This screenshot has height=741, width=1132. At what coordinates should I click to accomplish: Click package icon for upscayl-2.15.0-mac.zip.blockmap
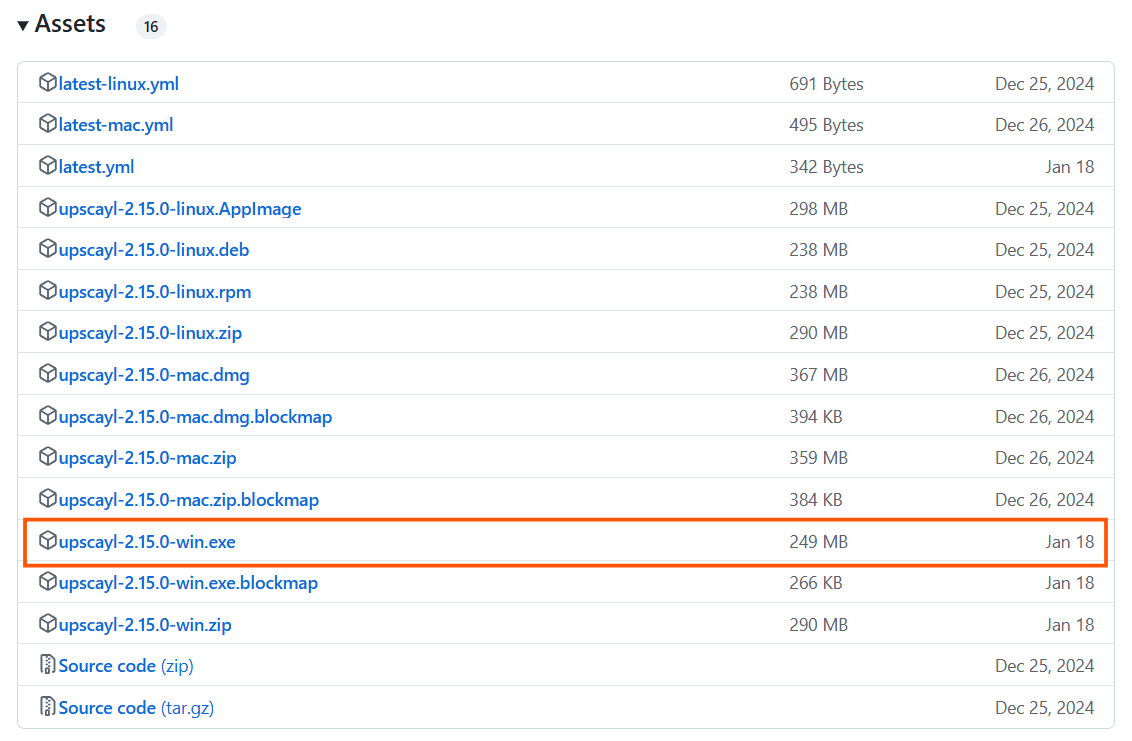[48, 499]
